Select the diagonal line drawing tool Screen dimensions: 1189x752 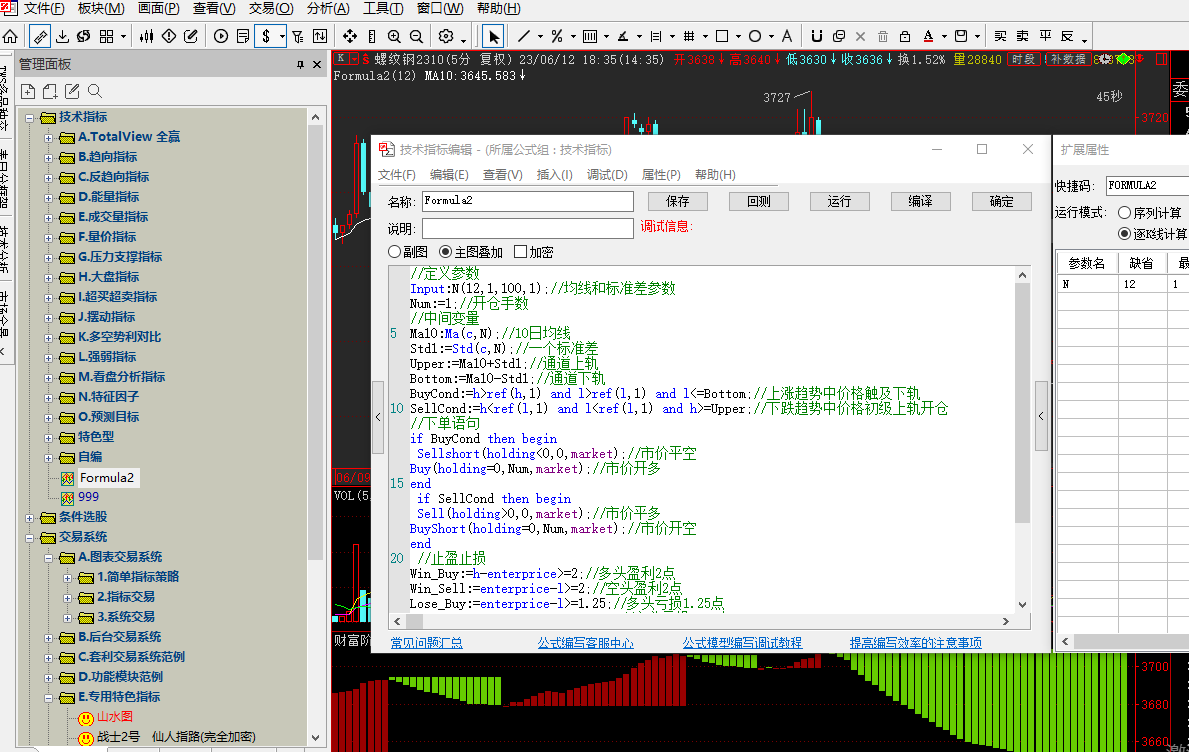(524, 36)
